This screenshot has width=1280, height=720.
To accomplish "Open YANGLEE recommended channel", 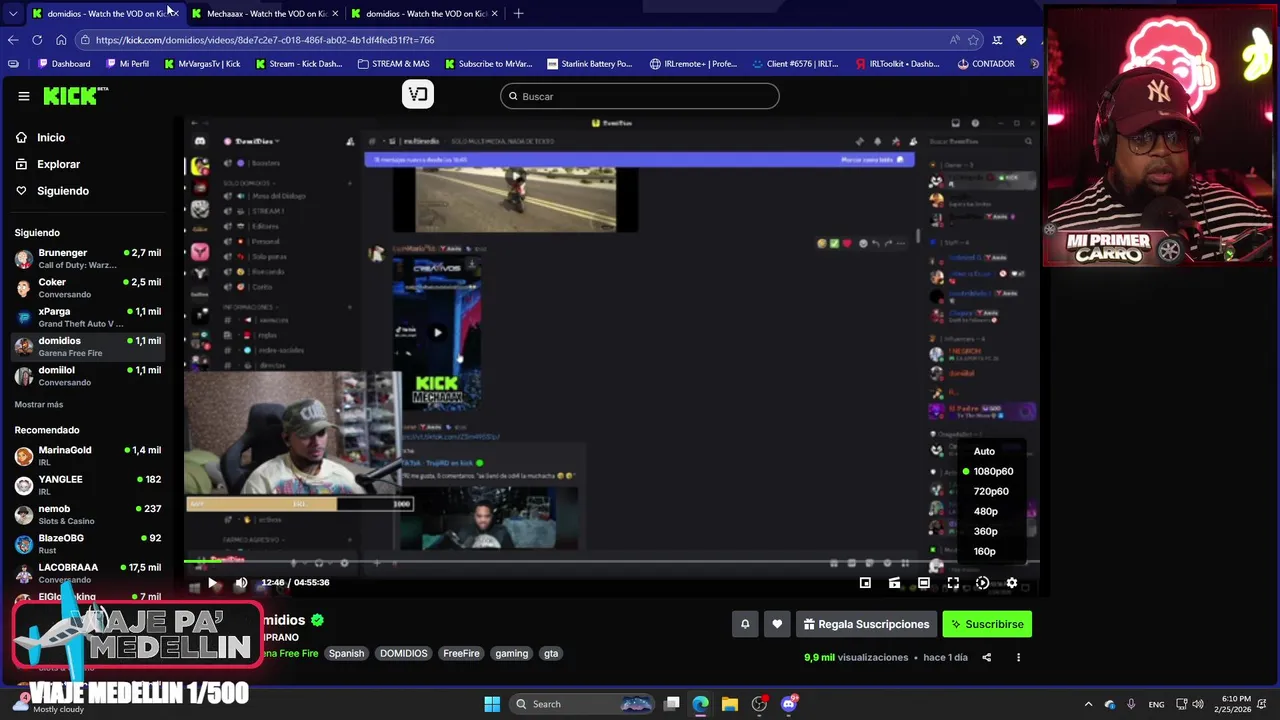I will (88, 485).
